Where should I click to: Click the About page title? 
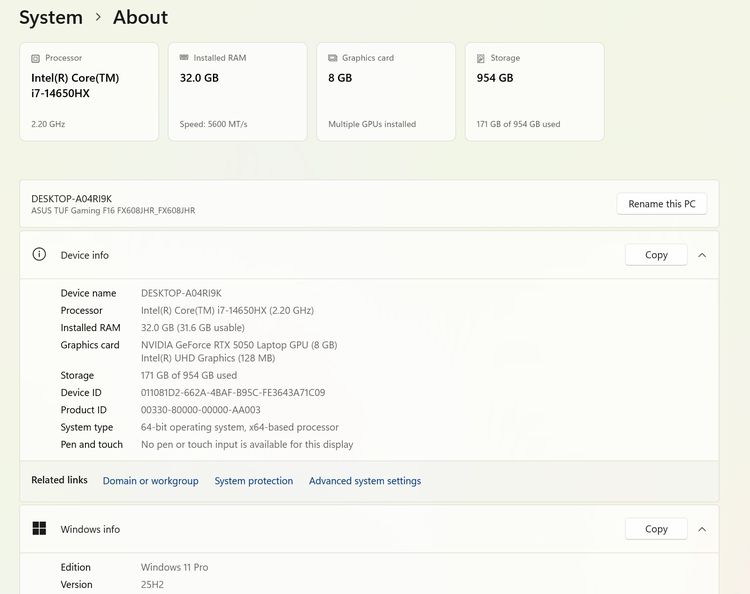[x=140, y=17]
